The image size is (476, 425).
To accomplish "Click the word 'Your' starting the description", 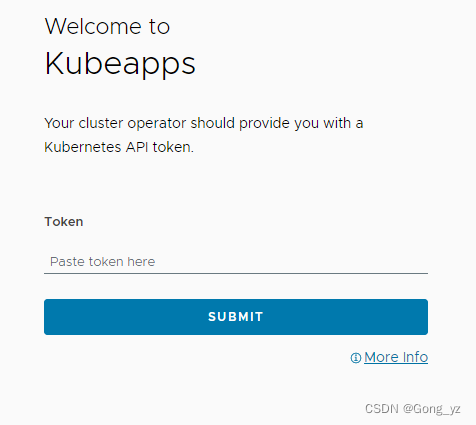I will [59, 123].
